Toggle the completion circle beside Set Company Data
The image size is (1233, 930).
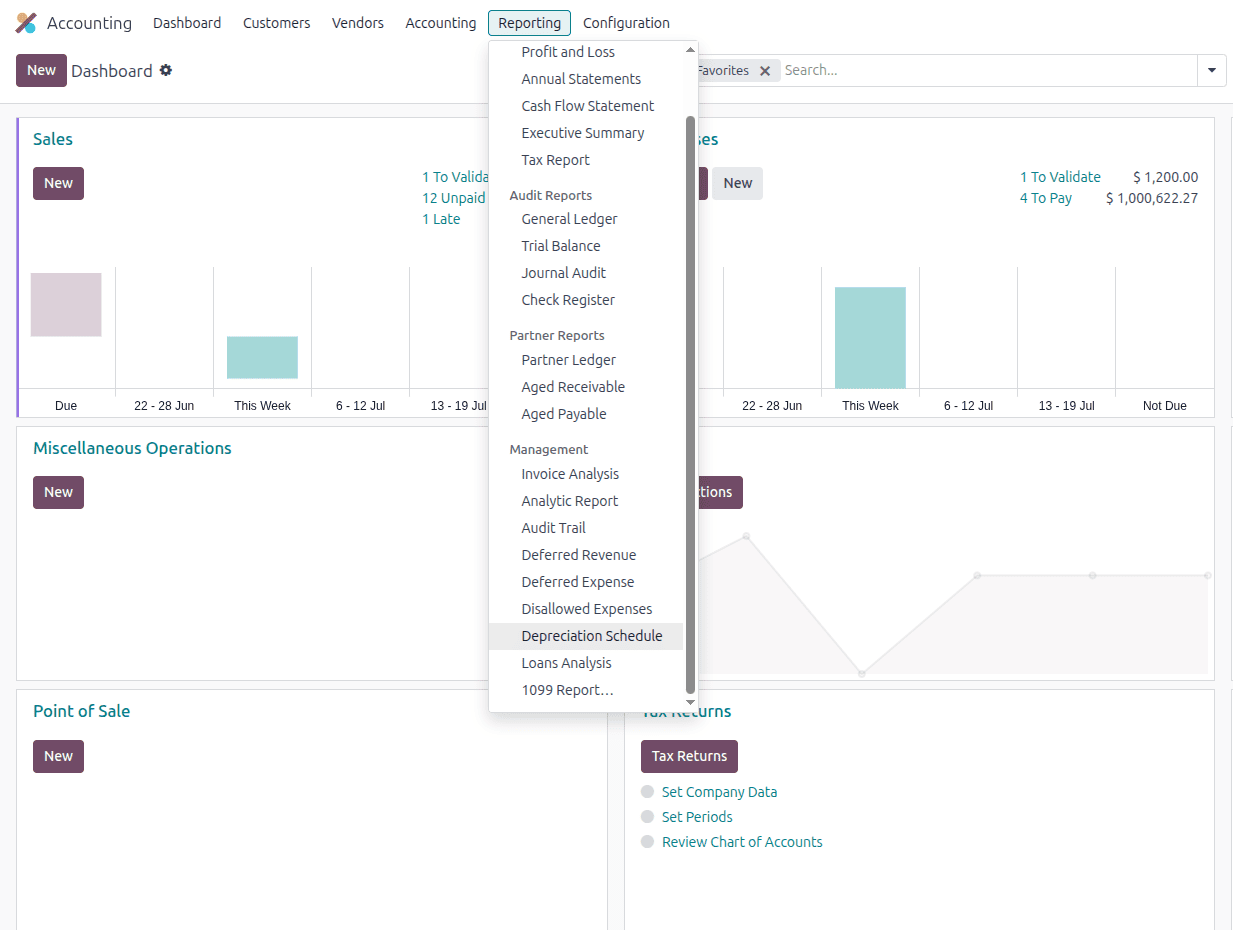pyautogui.click(x=647, y=791)
